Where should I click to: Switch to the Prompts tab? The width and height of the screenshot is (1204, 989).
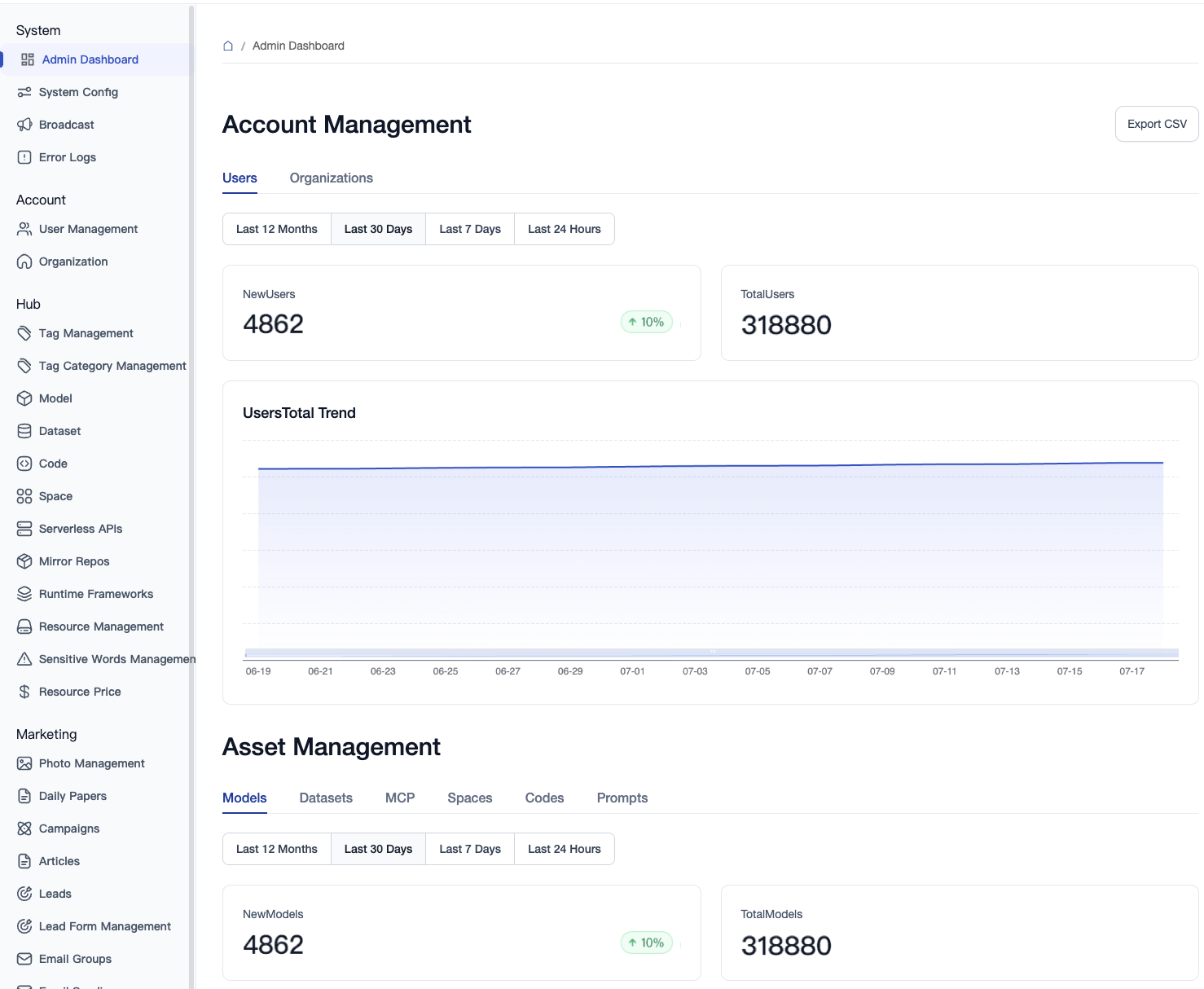click(x=622, y=798)
